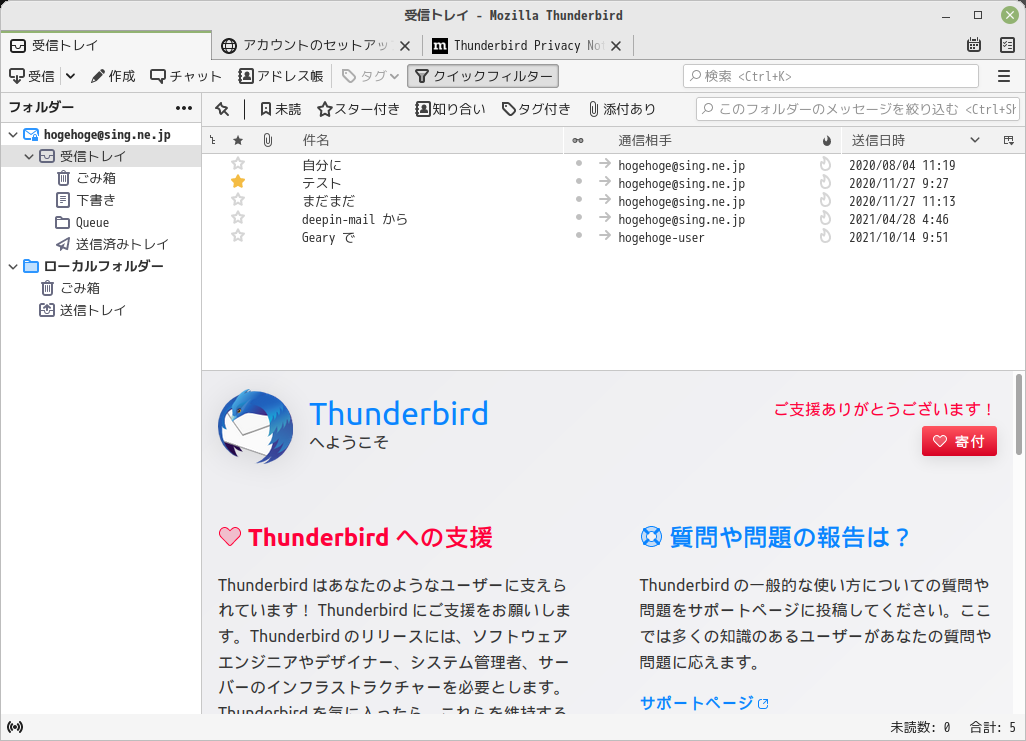1026x741 pixels.
Task: Star the まだまだ message
Action: (x=238, y=200)
